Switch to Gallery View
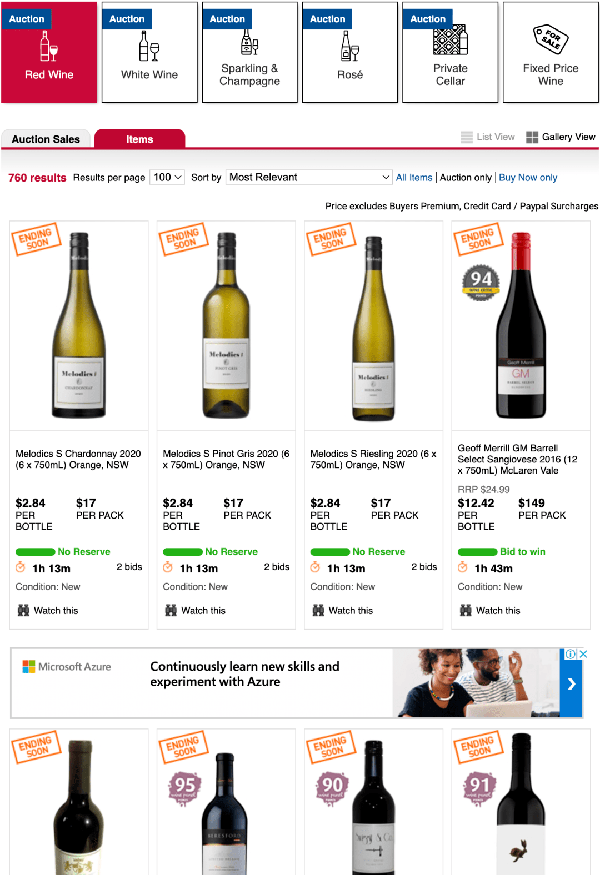 [561, 137]
